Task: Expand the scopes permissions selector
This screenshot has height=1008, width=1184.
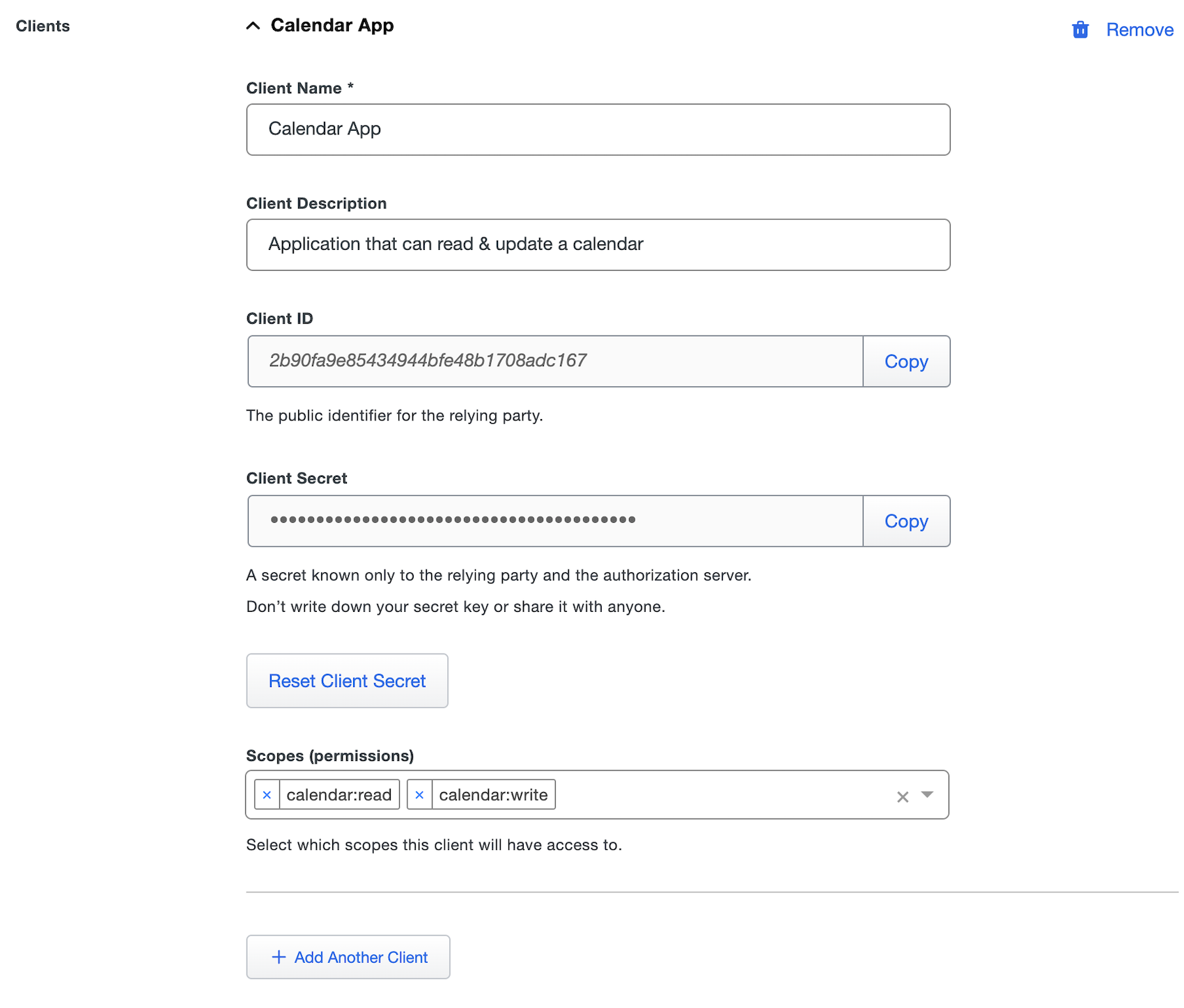Action: (x=927, y=795)
